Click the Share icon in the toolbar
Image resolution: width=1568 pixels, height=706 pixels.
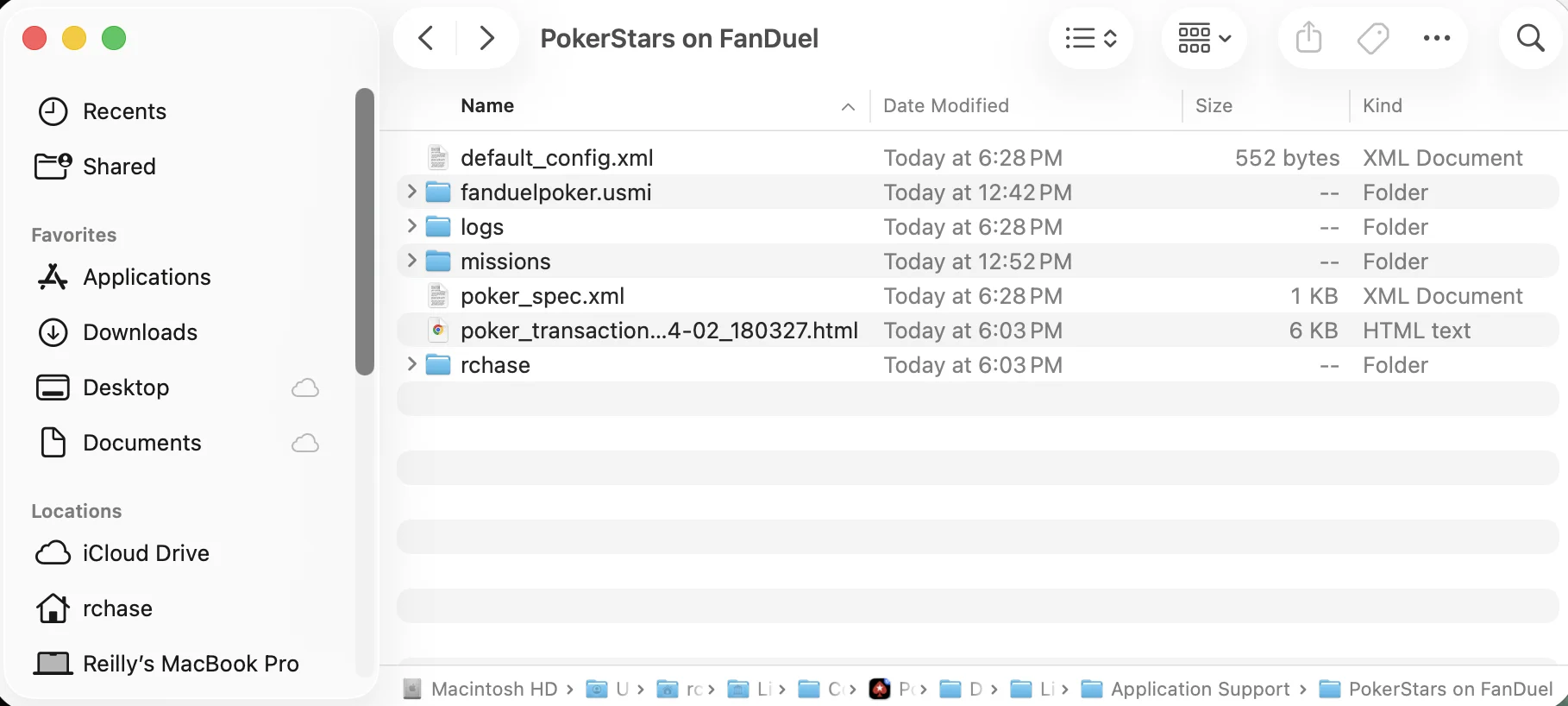[x=1308, y=38]
